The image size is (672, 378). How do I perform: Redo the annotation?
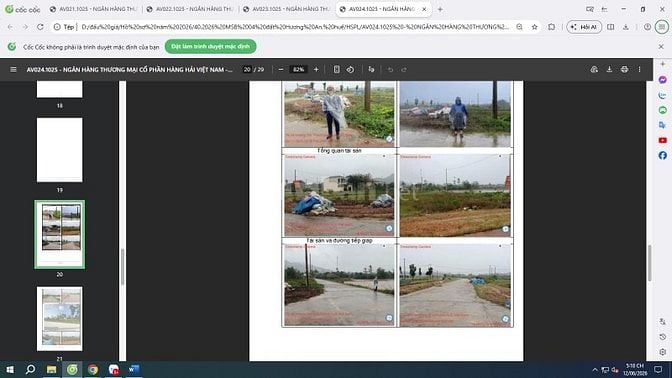pyautogui.click(x=404, y=69)
